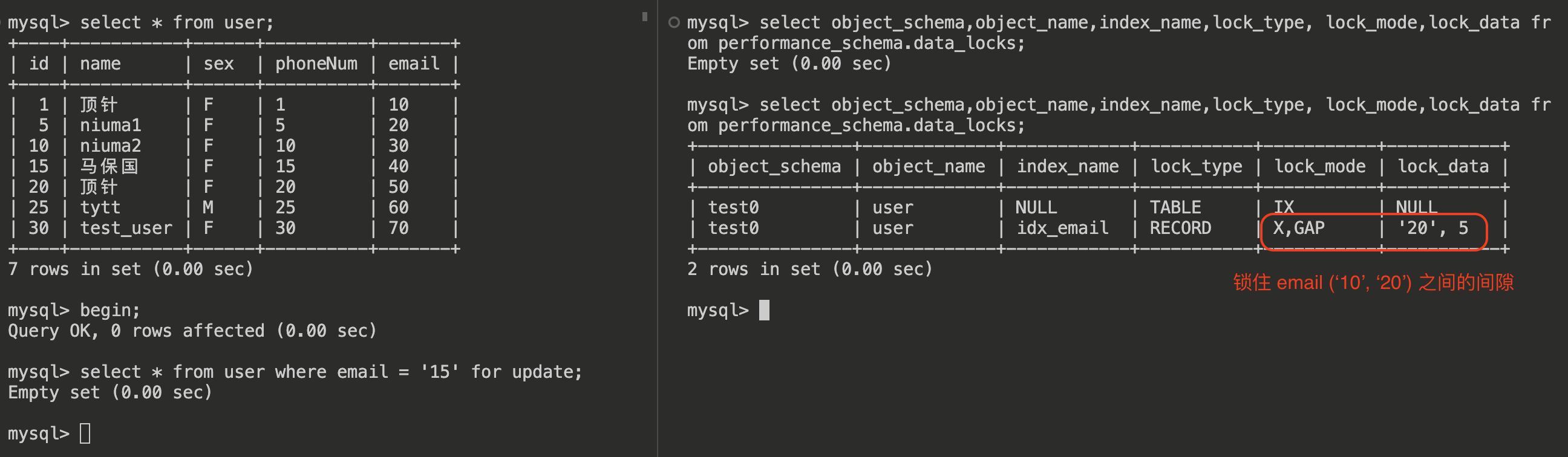This screenshot has width=1568, height=457.
Task: Click the "for update" query line
Action: (295, 372)
